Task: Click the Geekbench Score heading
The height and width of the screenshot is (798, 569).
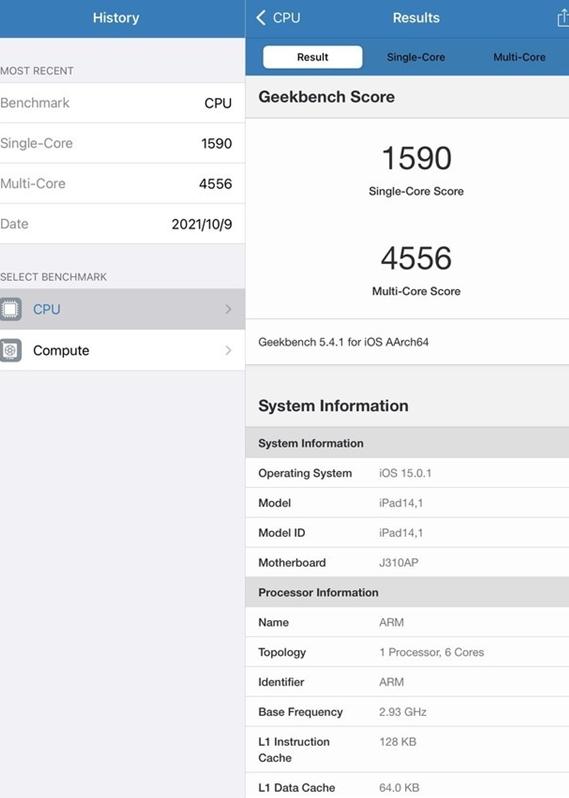Action: click(326, 97)
